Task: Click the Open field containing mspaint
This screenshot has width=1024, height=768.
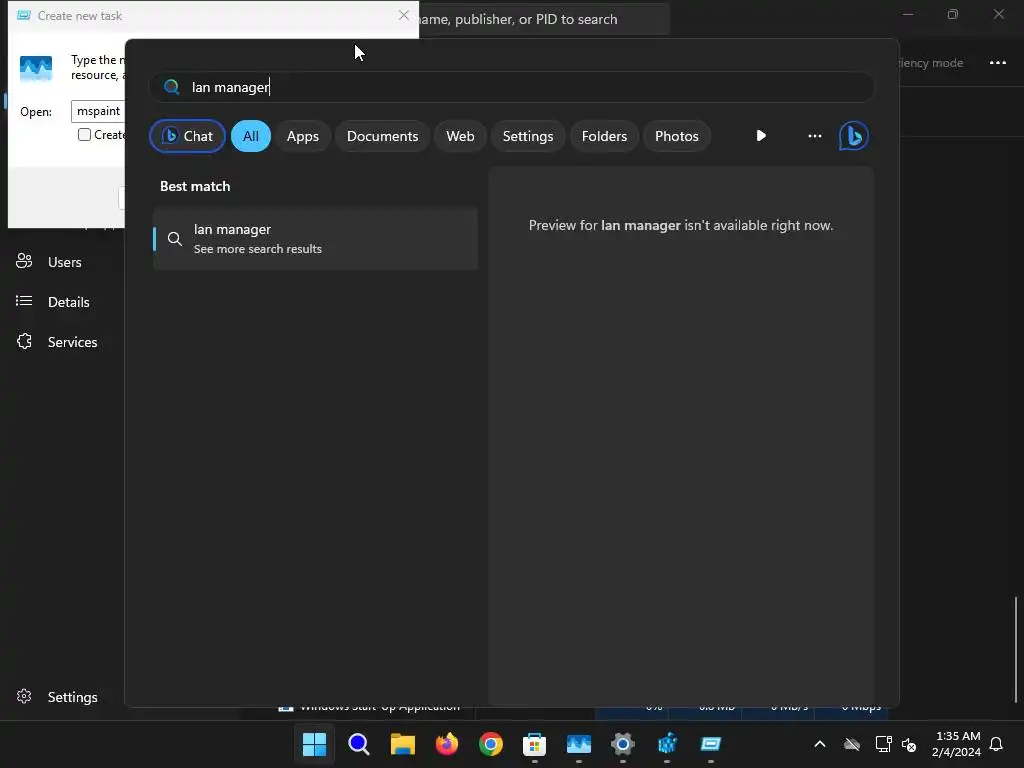Action: (x=98, y=111)
